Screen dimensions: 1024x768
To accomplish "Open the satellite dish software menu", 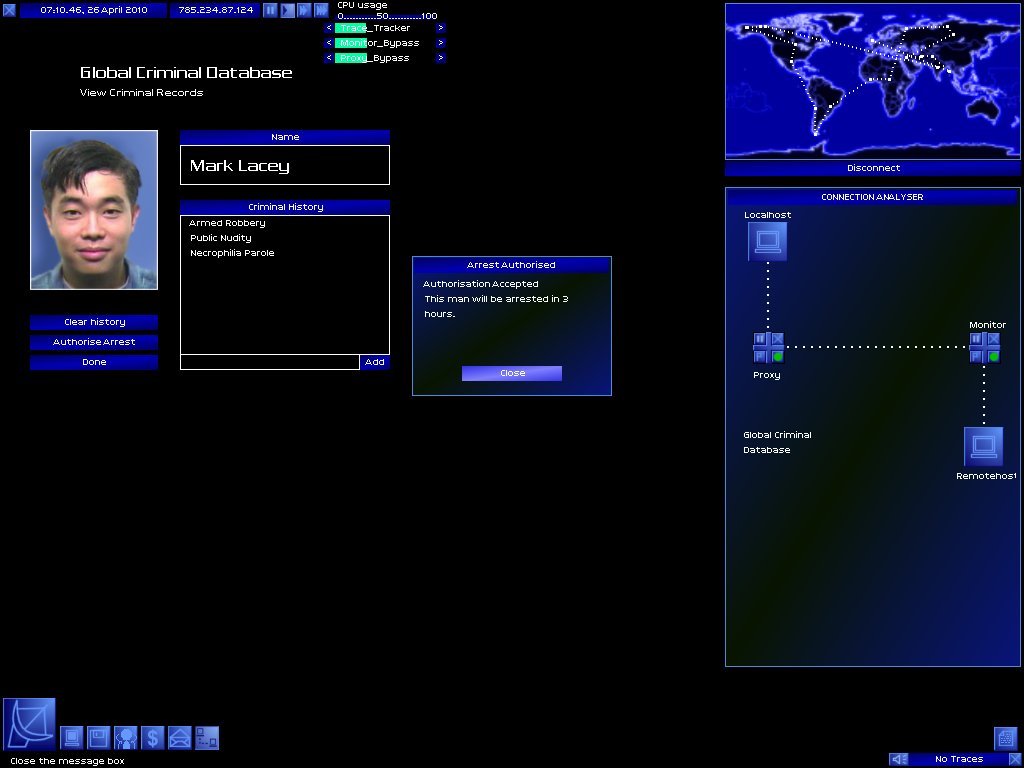I will pos(29,724).
